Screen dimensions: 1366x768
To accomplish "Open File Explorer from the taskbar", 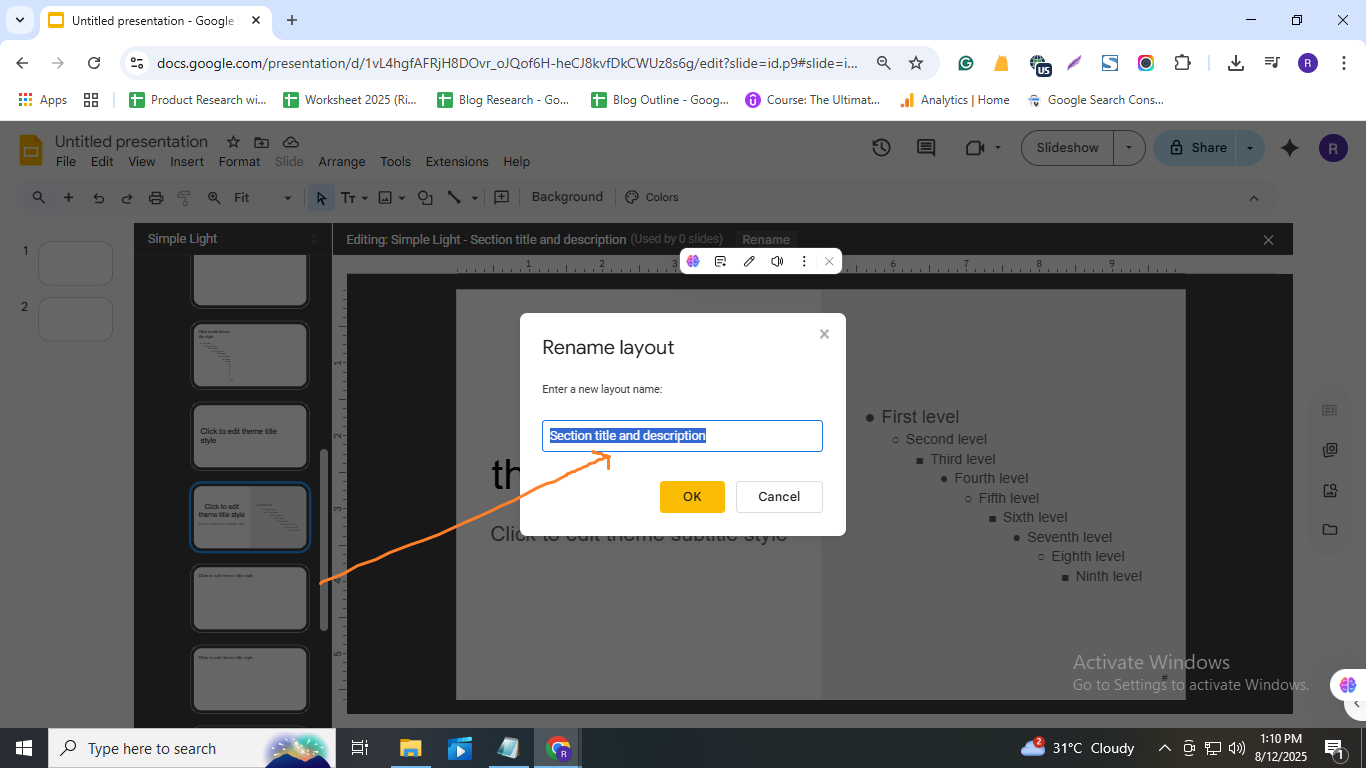I will 410,748.
